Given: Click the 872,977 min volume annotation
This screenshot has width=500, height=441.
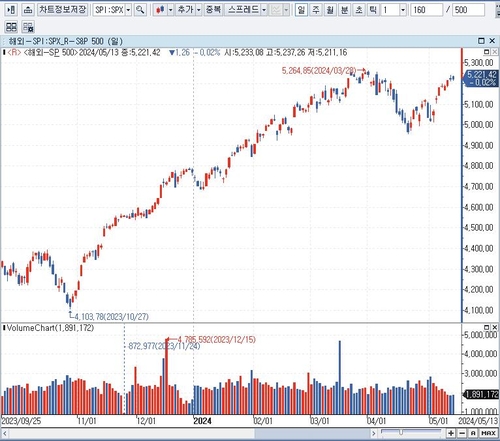Looking at the screenshot, I should (164, 346).
